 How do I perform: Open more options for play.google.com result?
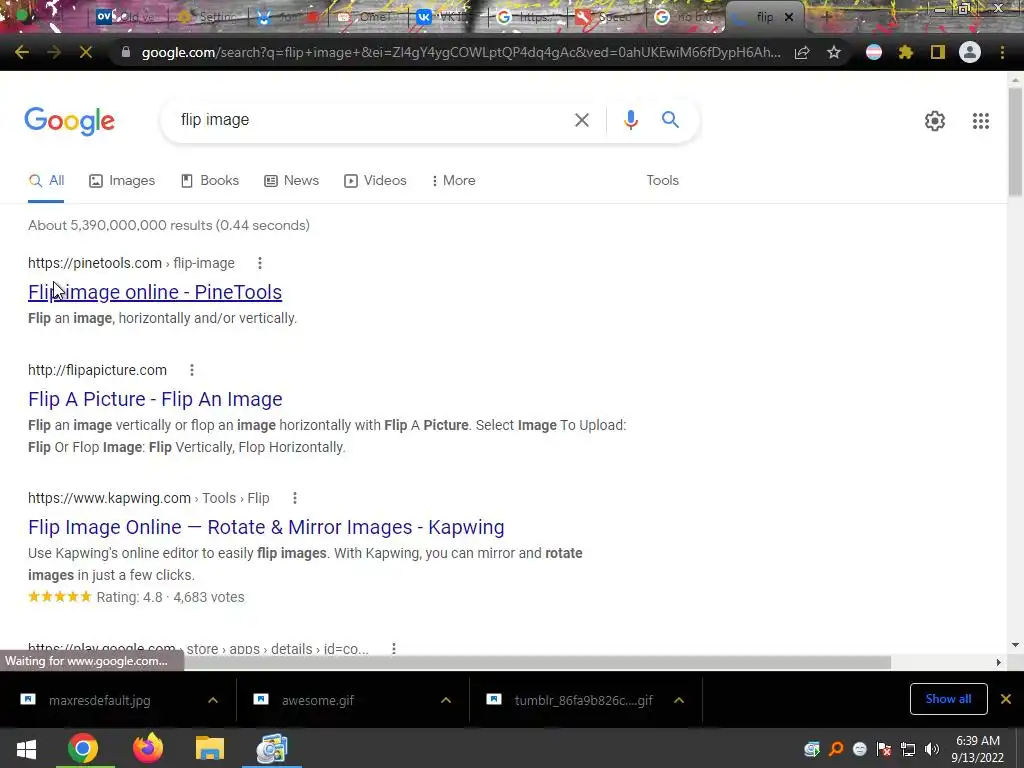[394, 648]
